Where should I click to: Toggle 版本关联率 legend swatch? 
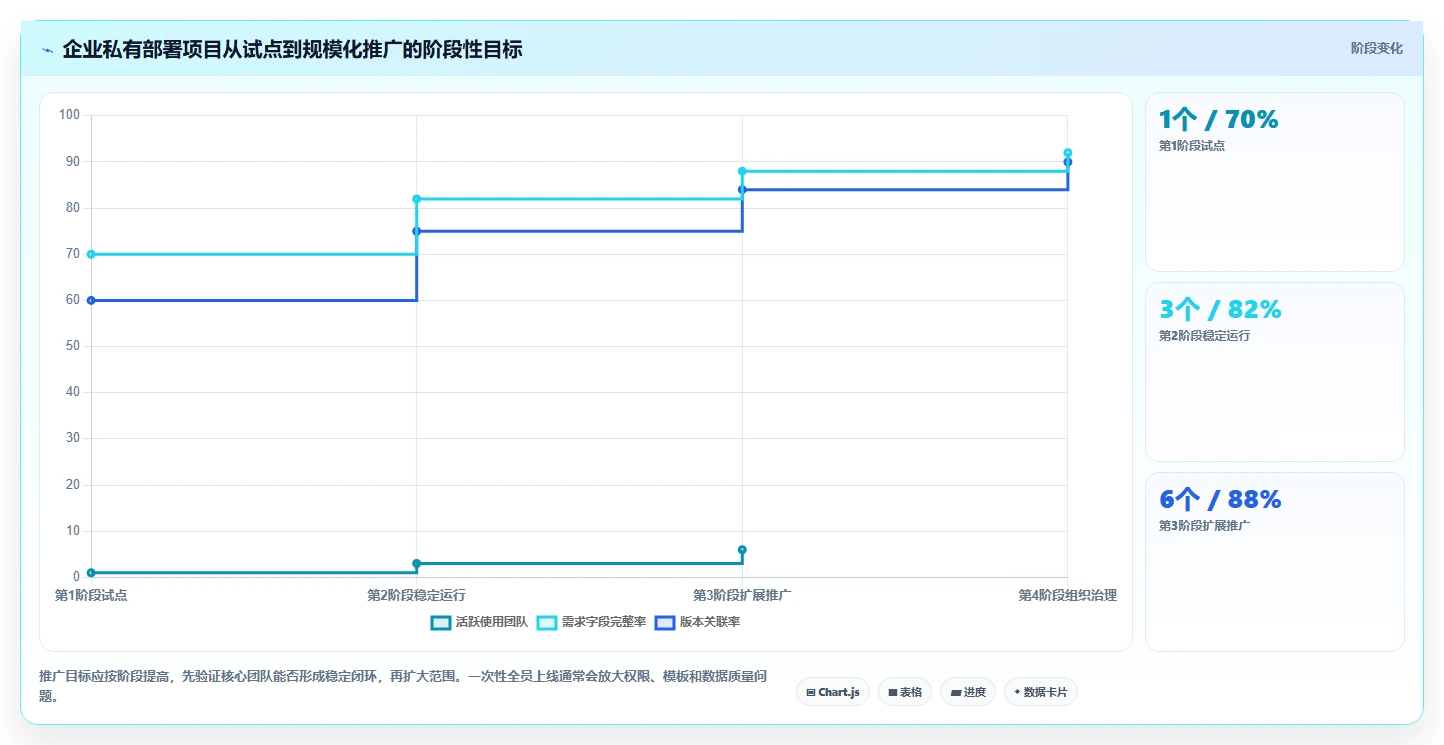pyautogui.click(x=665, y=622)
